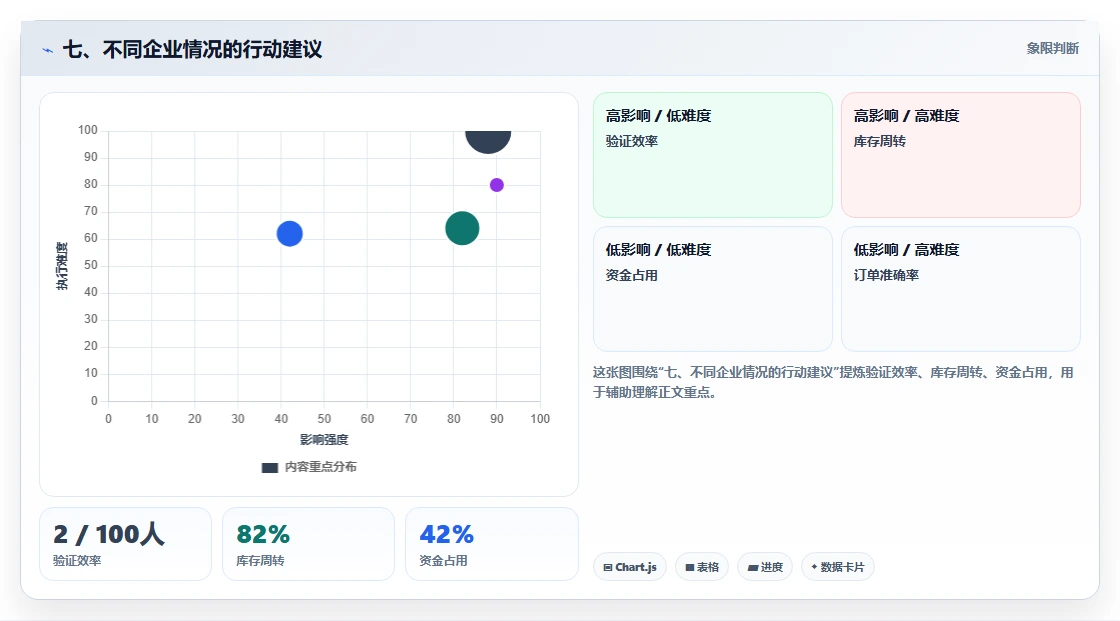Screen dimensions: 1120x621
Task: Click the 影响强度 x-axis label
Action: click(x=324, y=439)
